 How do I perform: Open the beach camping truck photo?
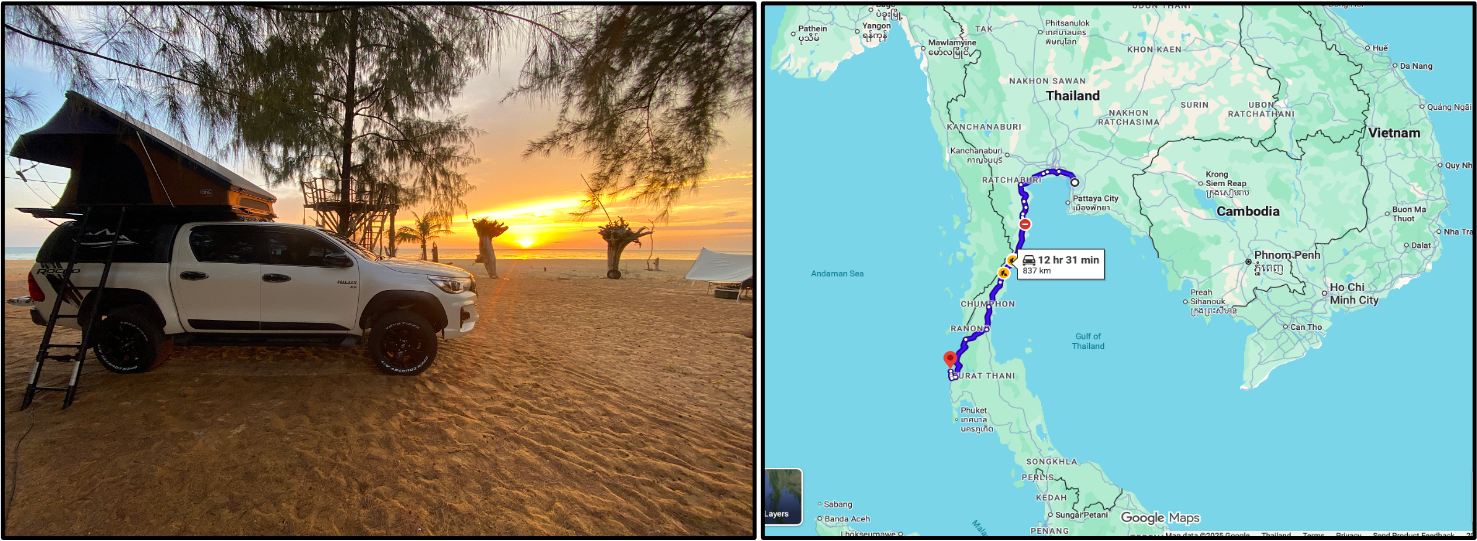[379, 271]
